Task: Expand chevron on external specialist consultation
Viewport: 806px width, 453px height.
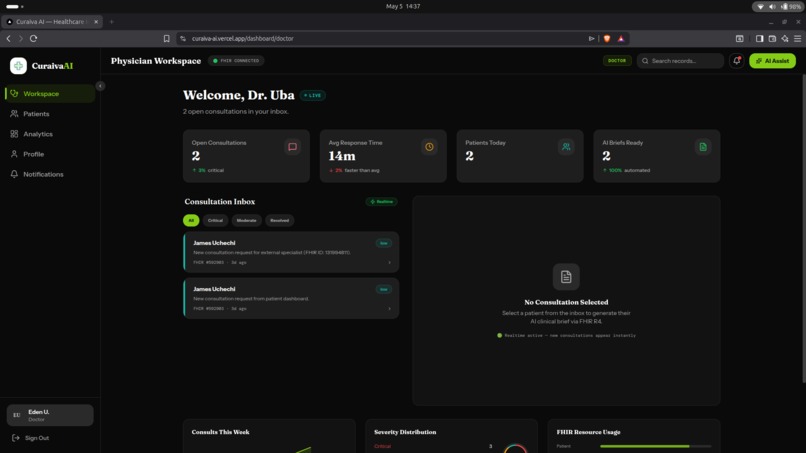Action: (x=389, y=263)
